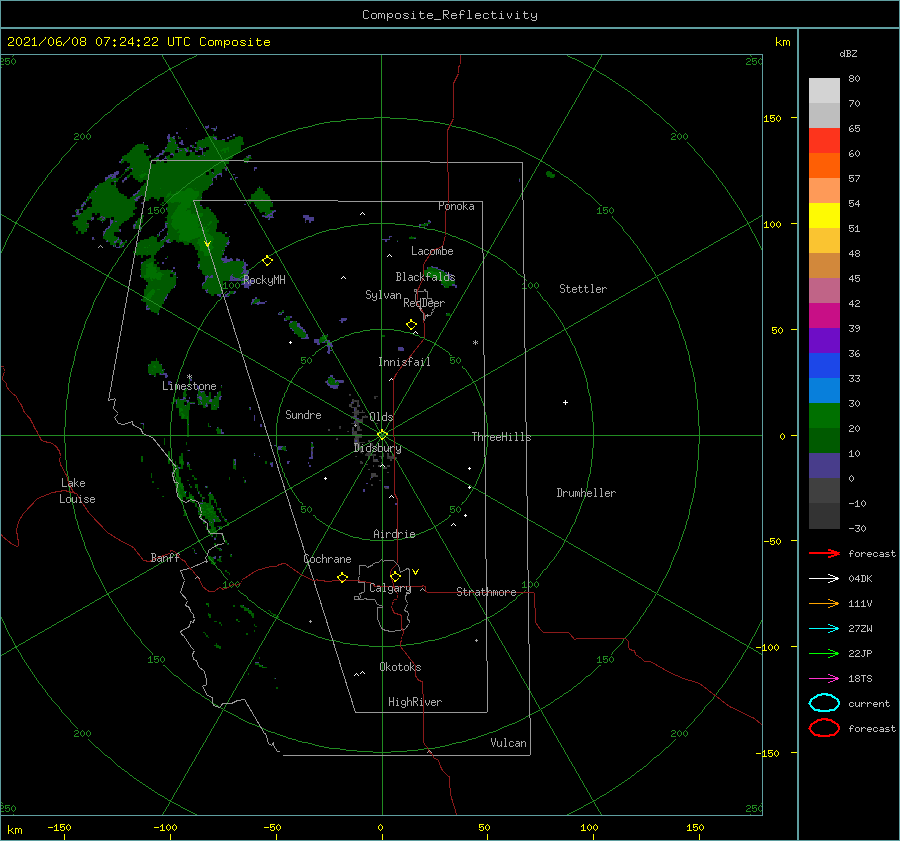
Task: Click the Olds city label
Action: click(381, 417)
